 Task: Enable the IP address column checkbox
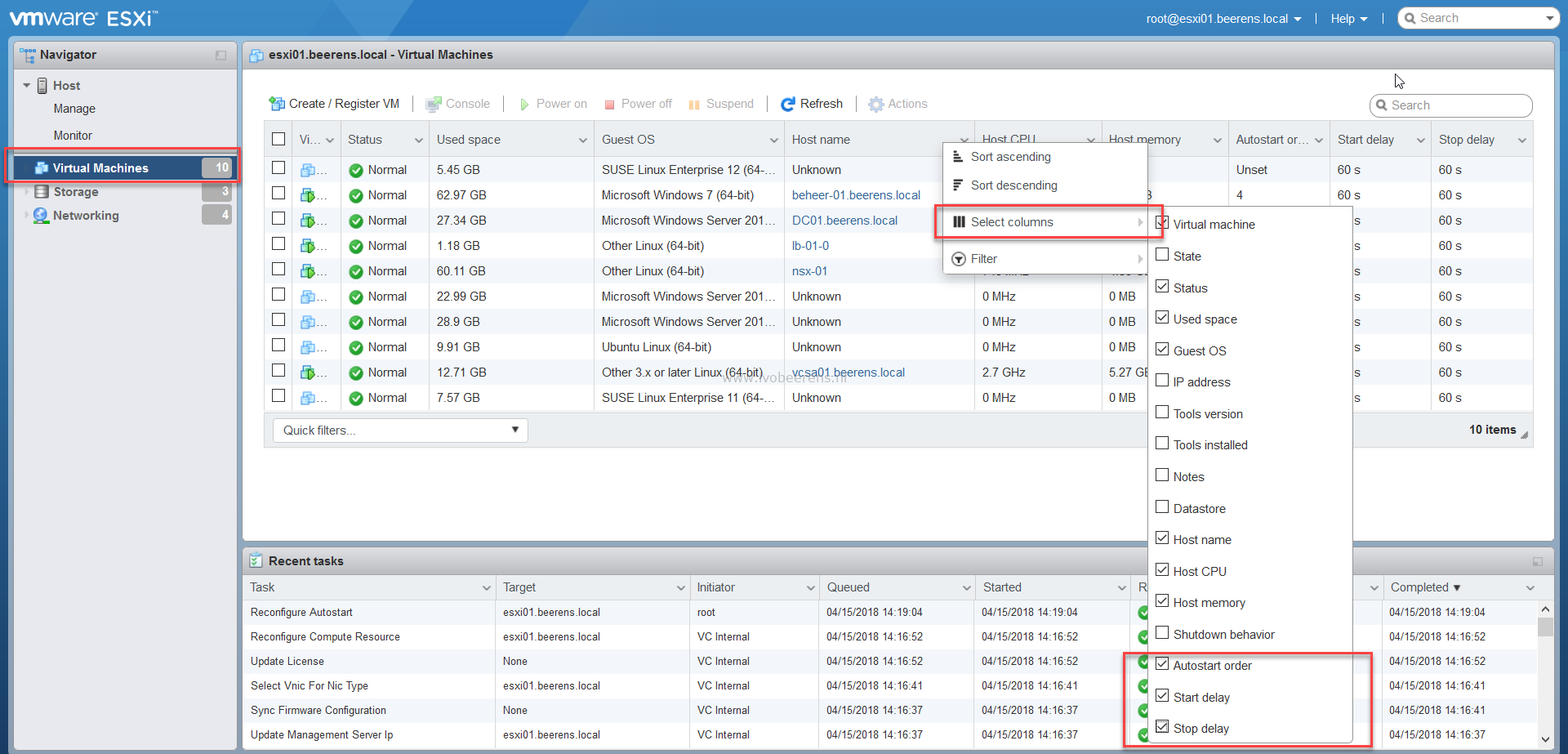tap(1162, 380)
